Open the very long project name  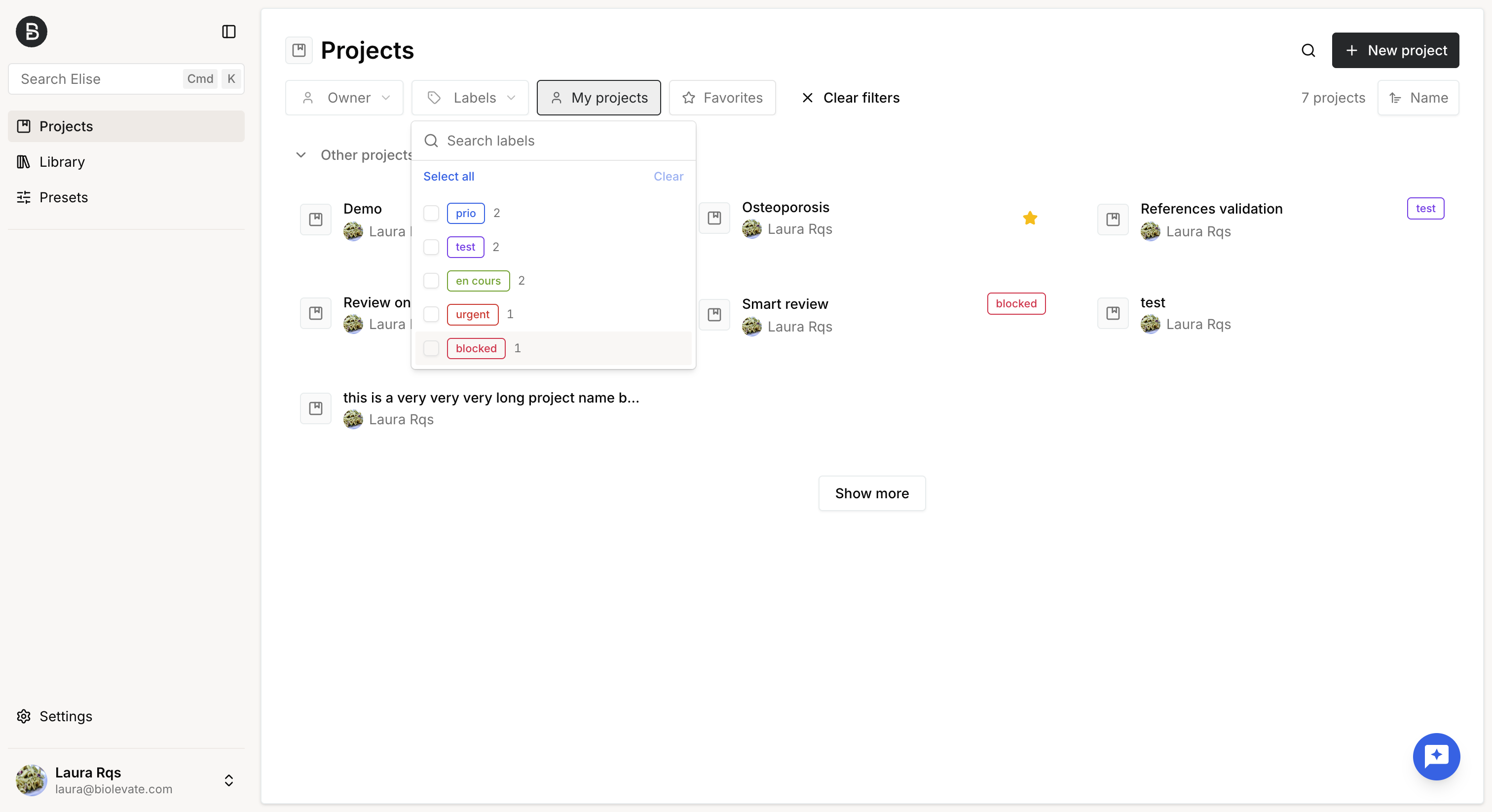click(x=491, y=398)
